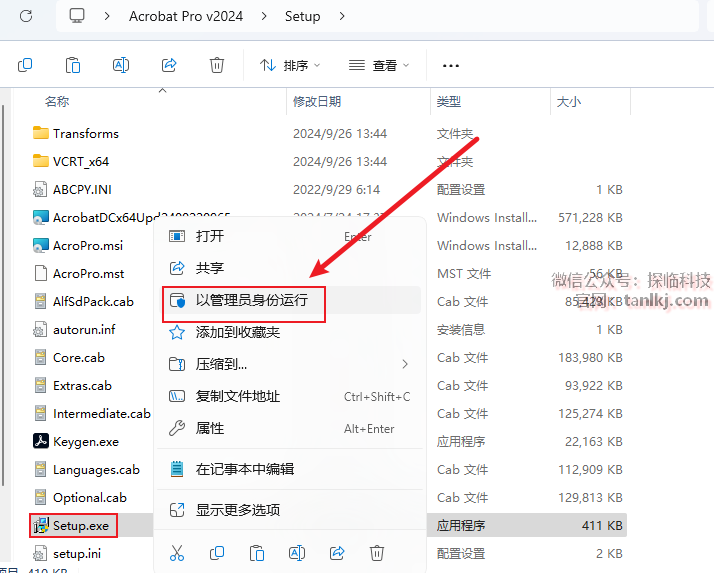Click the copy icon in the toolbar
Screen dimensions: 714x573
(x=25, y=65)
